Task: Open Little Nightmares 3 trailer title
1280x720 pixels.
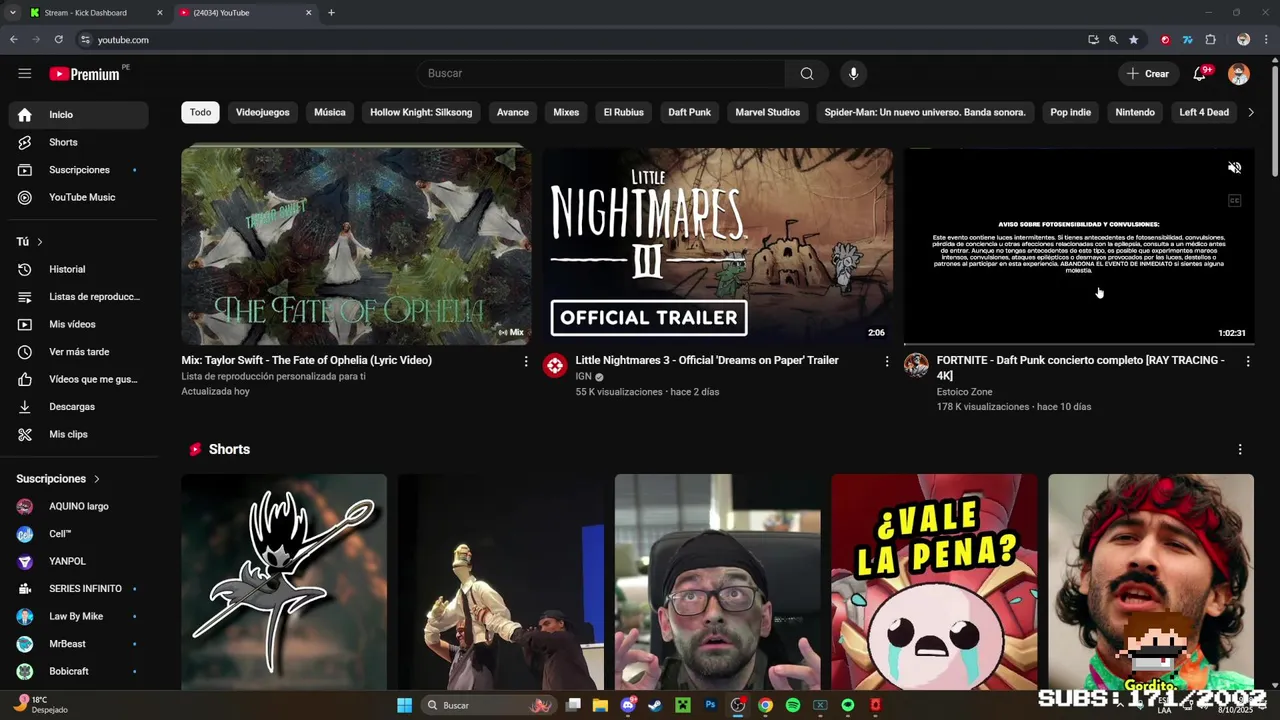Action: pyautogui.click(x=707, y=360)
